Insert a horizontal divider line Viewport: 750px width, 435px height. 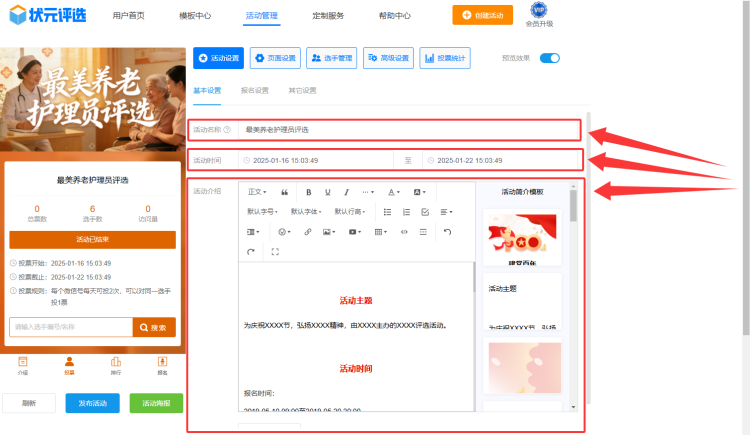coord(423,232)
